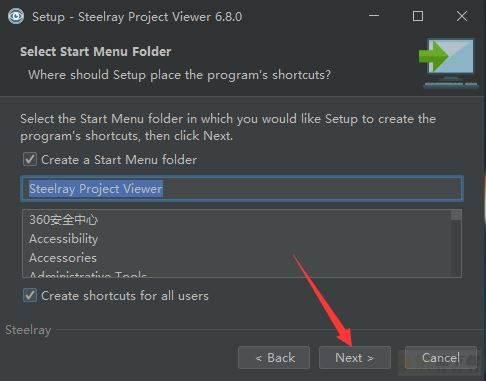Cancel the Steelray setup
This screenshot has height=381, width=486.
[x=441, y=358]
